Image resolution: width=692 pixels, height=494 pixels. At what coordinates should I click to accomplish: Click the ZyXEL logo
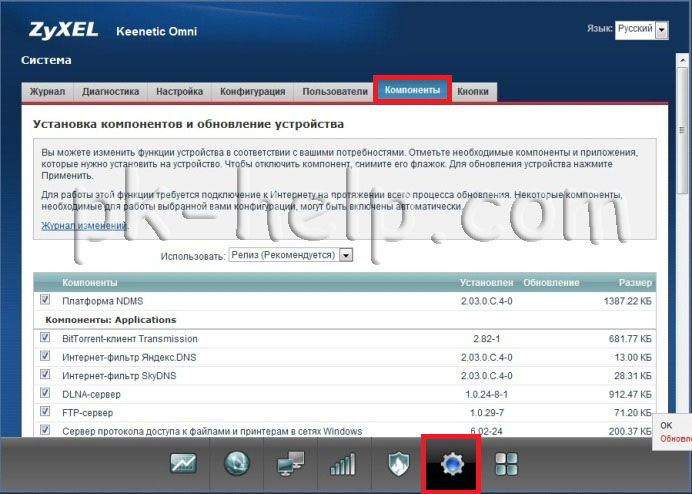point(62,30)
